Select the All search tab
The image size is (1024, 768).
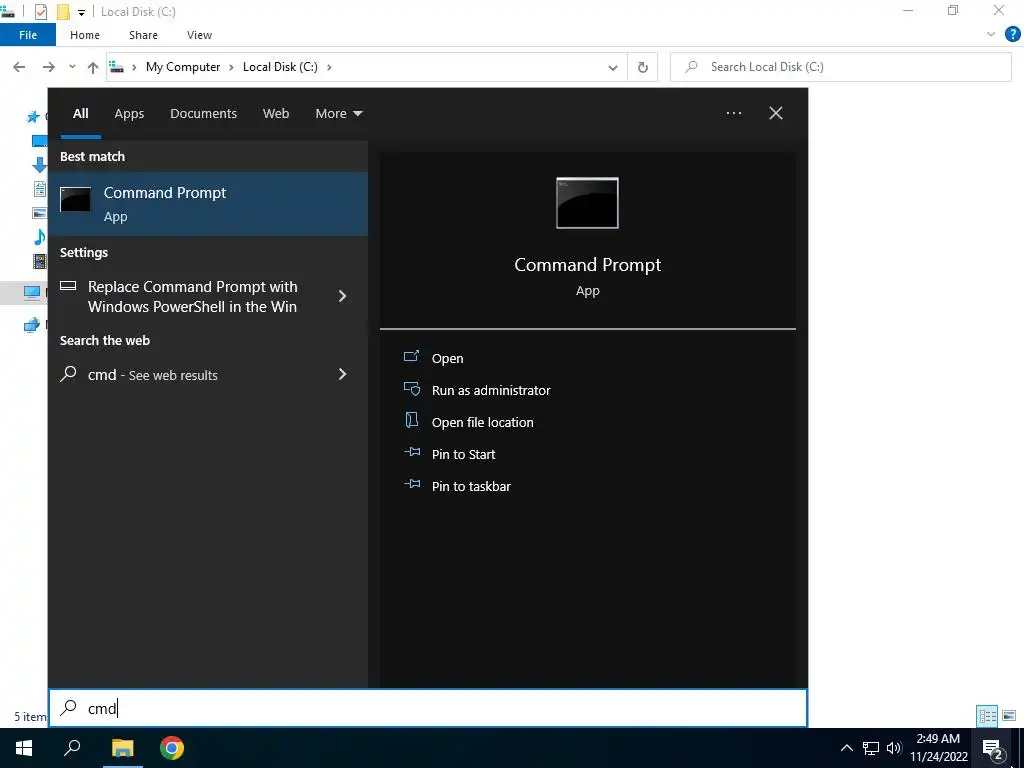[80, 114]
